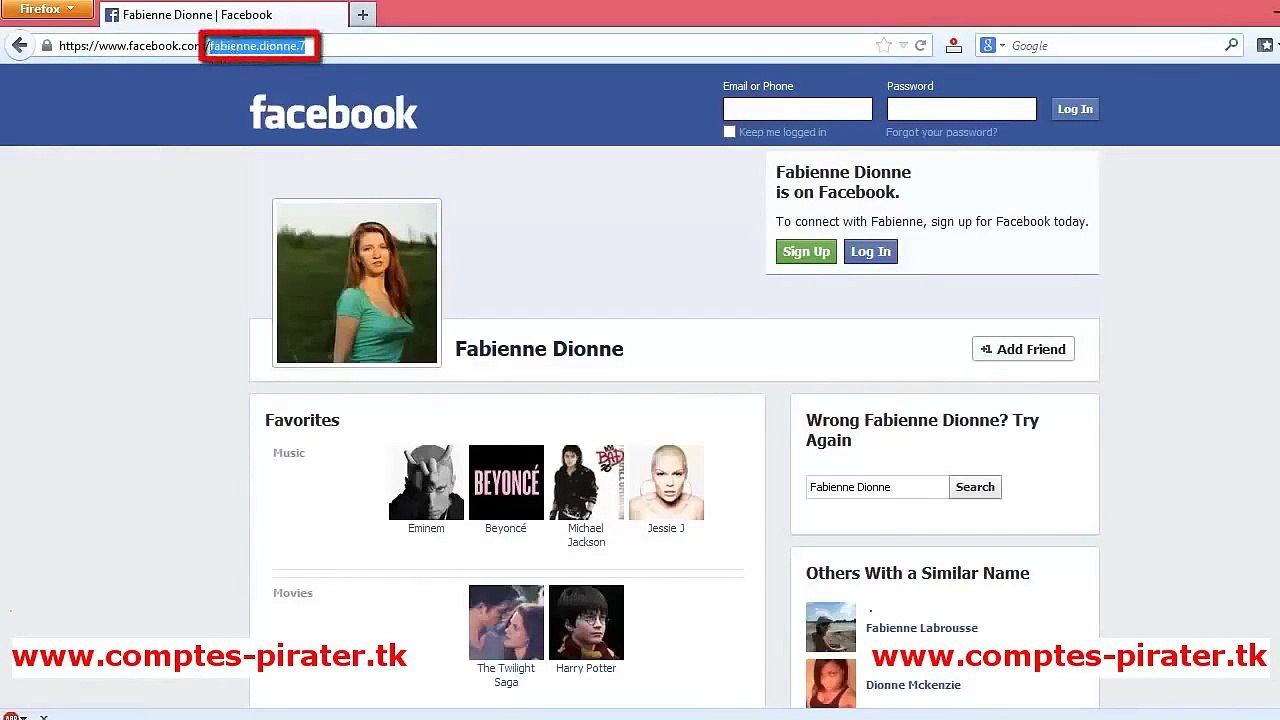This screenshot has width=1280, height=720.
Task: Open the address bar history dropdown arrow
Action: pyautogui.click(x=903, y=45)
